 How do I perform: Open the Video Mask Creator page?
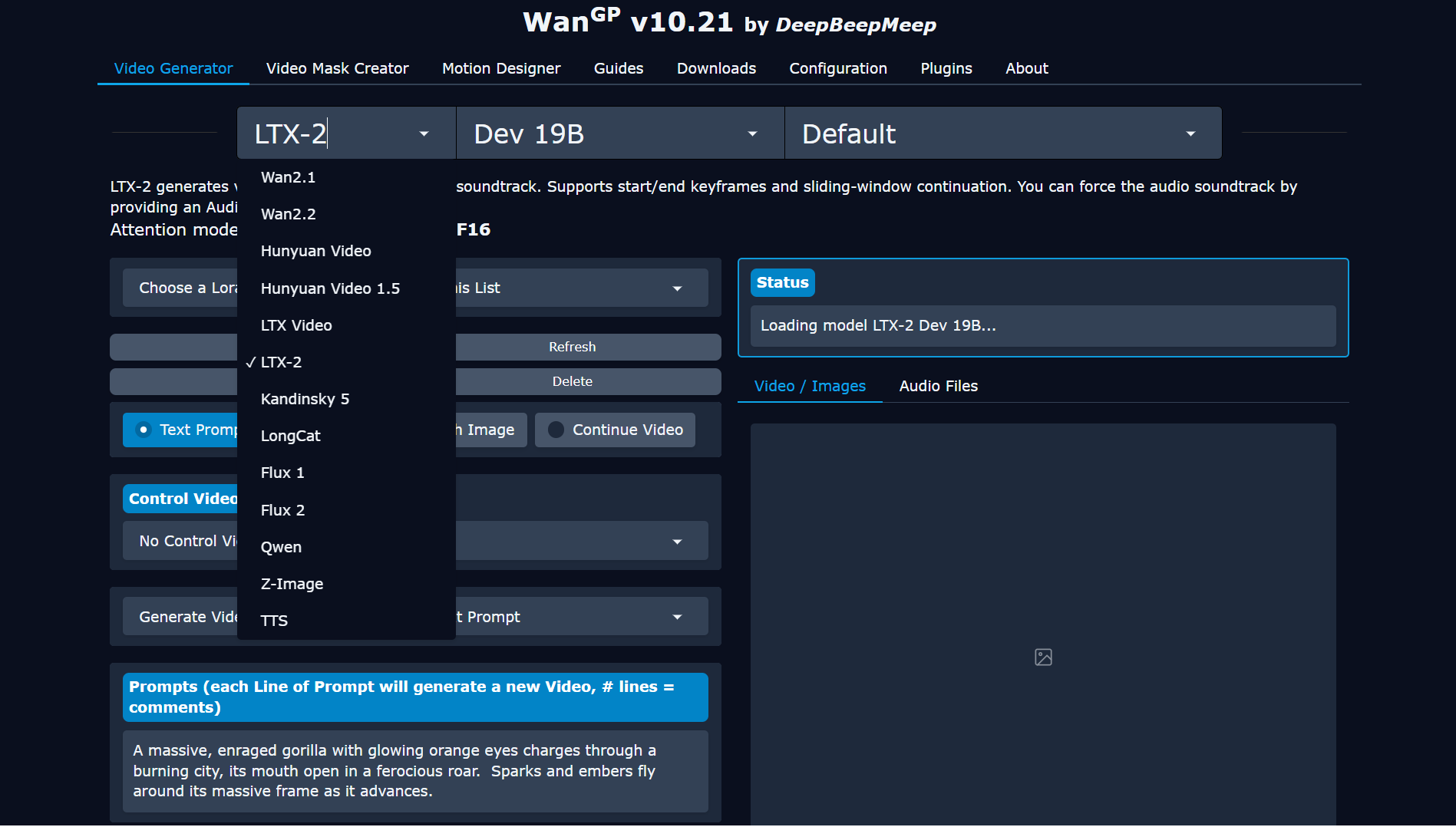[337, 68]
